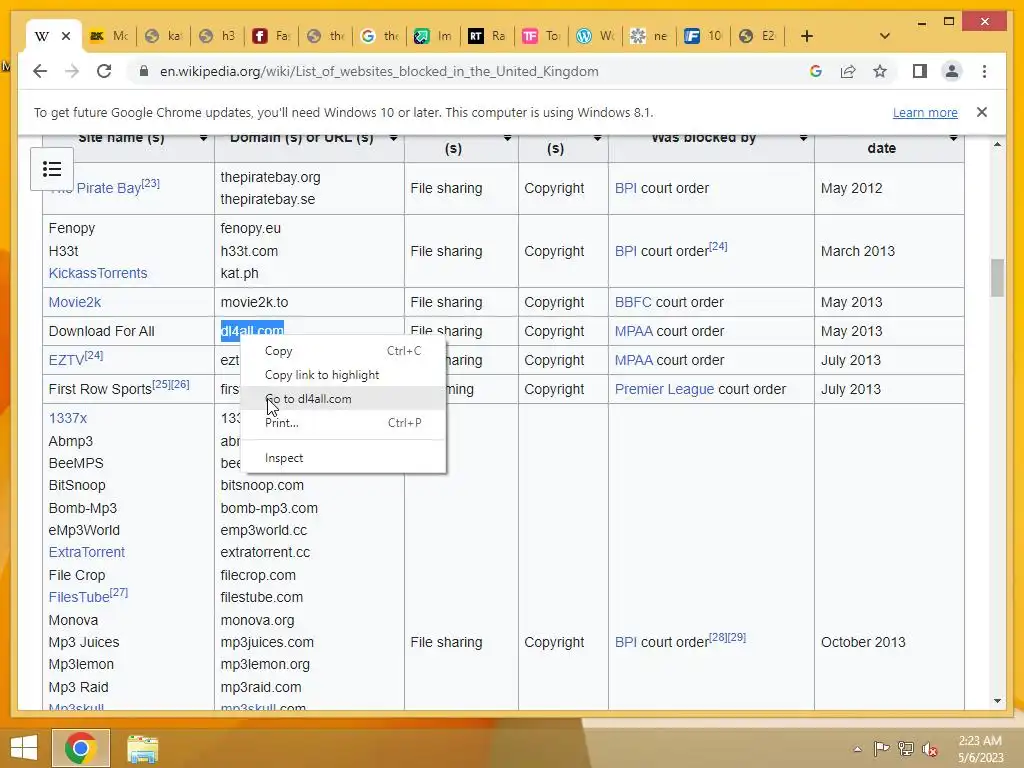Sort by Was blocked by column arrows
The height and width of the screenshot is (768, 1024).
point(803,138)
